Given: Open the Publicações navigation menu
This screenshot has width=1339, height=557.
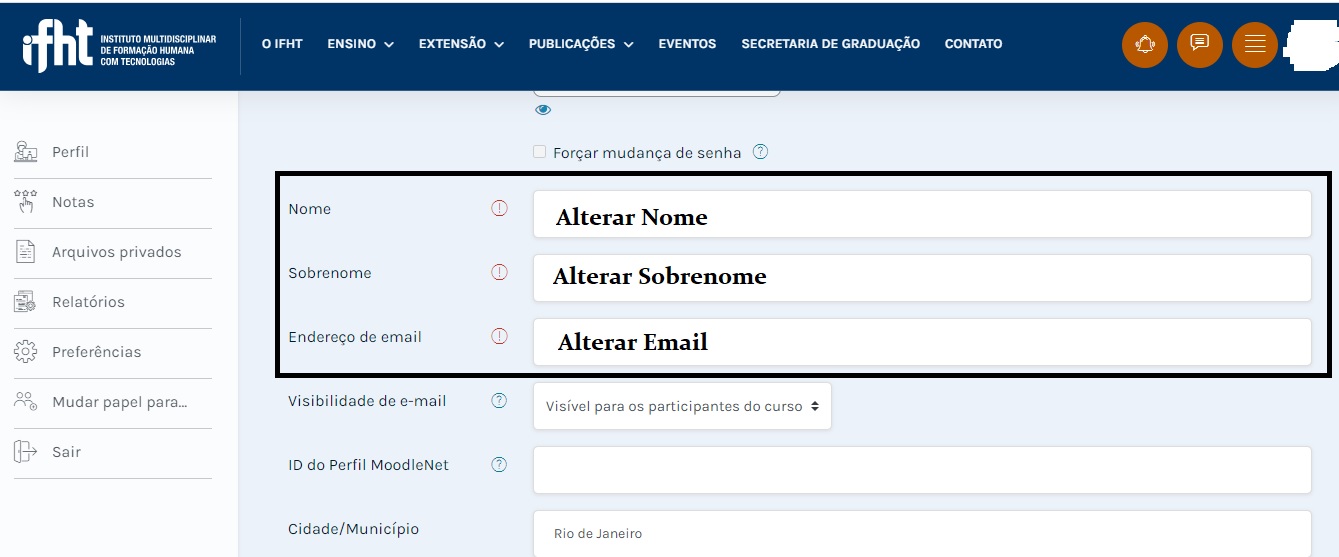Looking at the screenshot, I should (581, 44).
